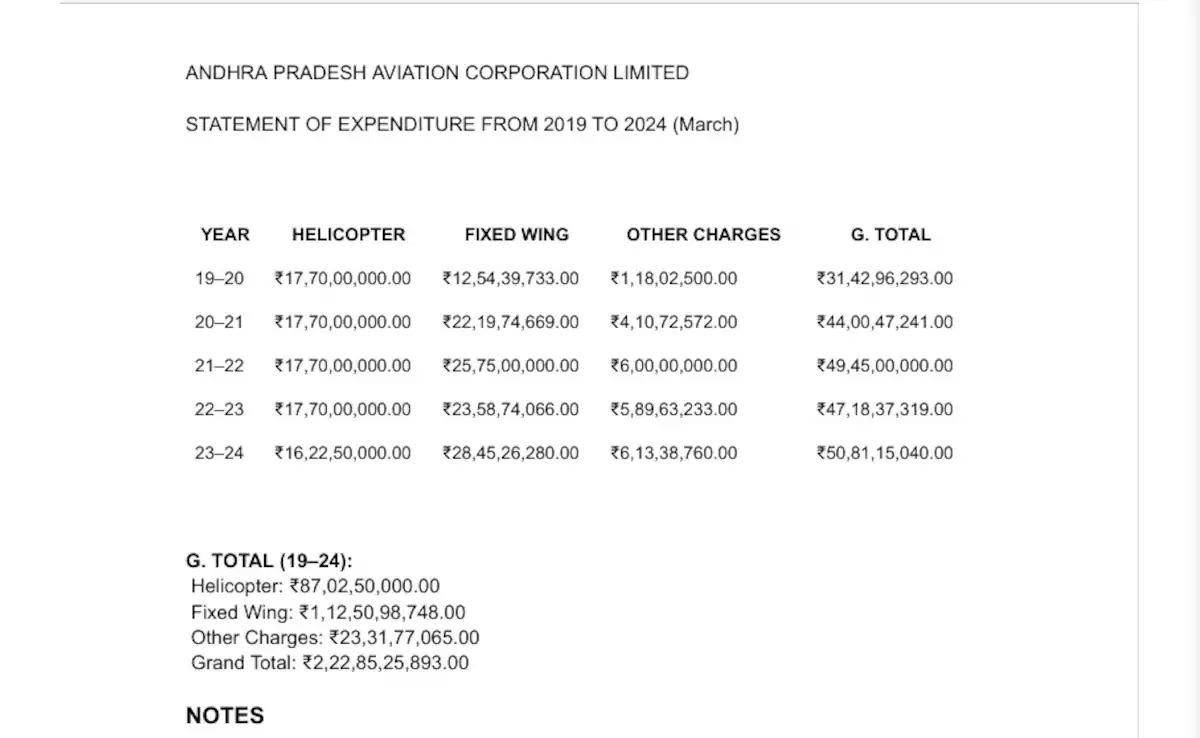
Task: Click the ₹44,00,47,241.00 total for 20–21
Action: pos(884,322)
